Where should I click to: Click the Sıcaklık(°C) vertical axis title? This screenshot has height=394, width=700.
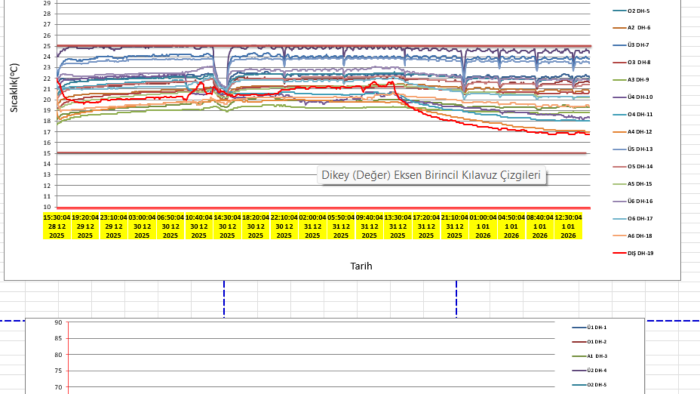[x=14, y=87]
